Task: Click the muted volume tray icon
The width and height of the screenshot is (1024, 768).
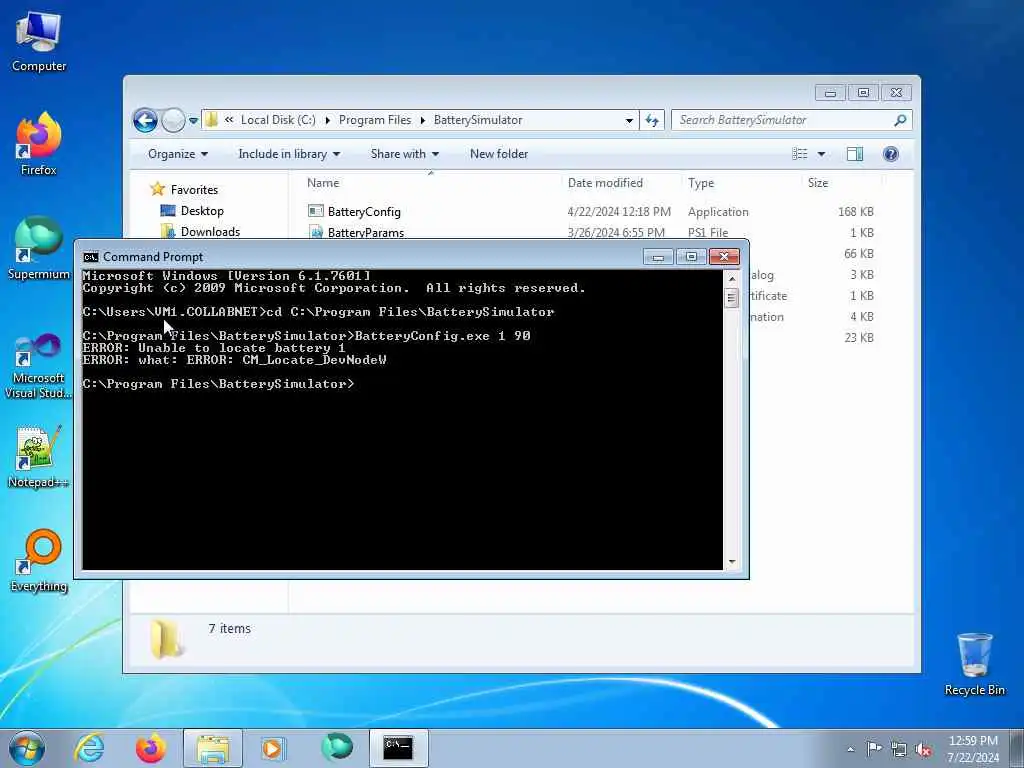Action: click(x=923, y=749)
